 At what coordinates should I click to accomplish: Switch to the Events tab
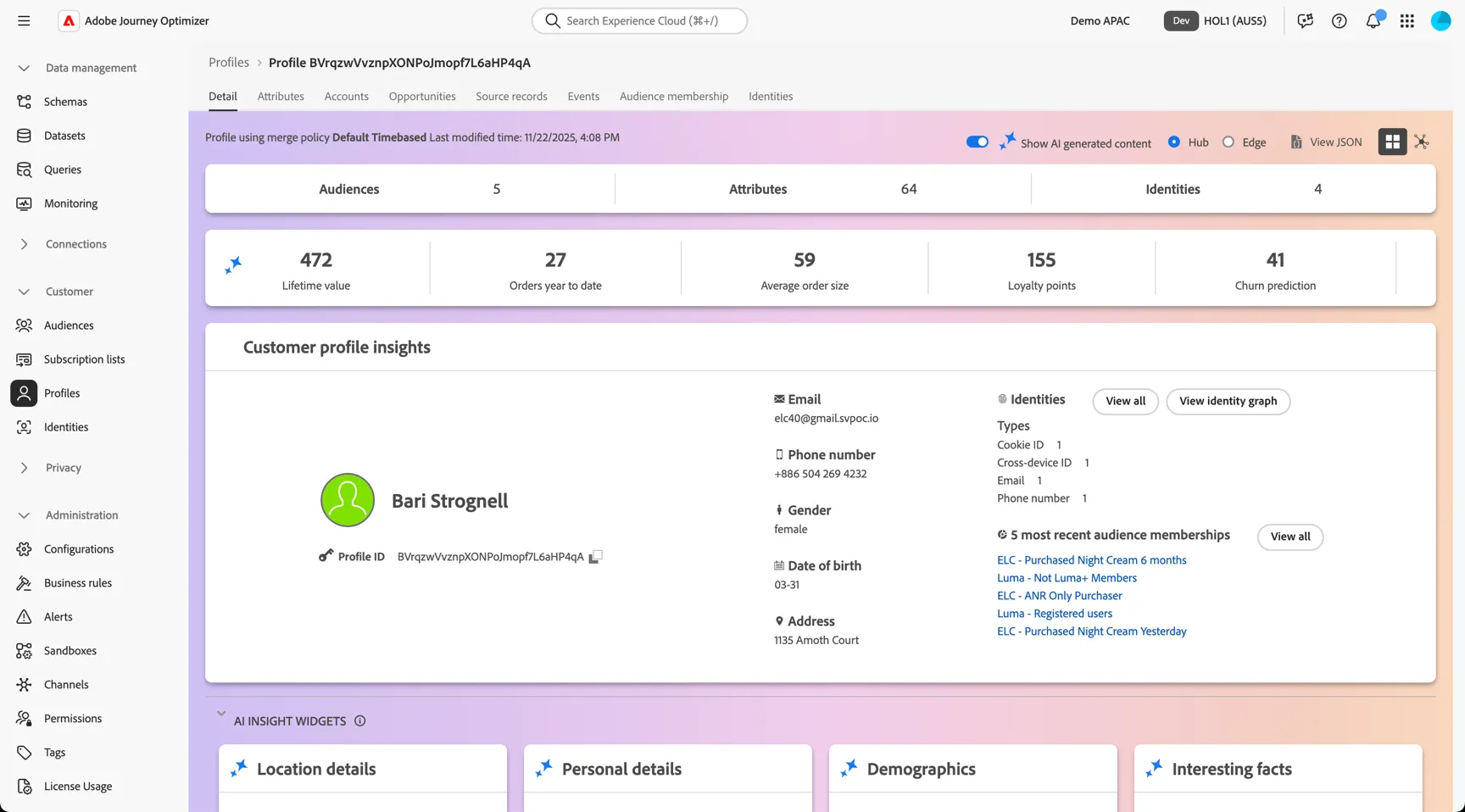(x=583, y=97)
